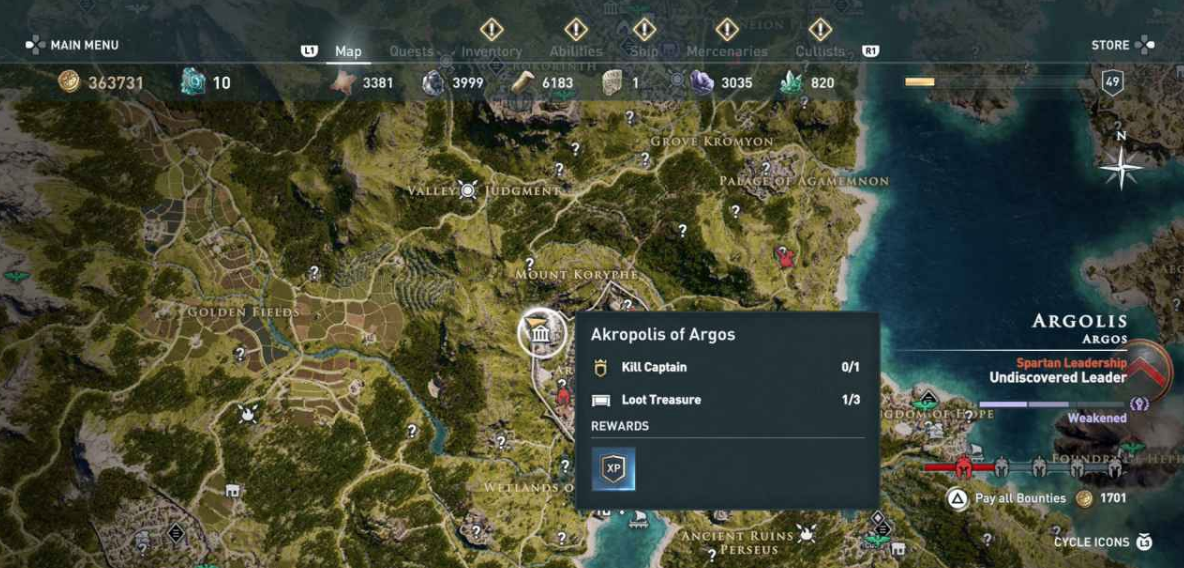
Task: Open the Cultists tab
Action: tap(820, 51)
